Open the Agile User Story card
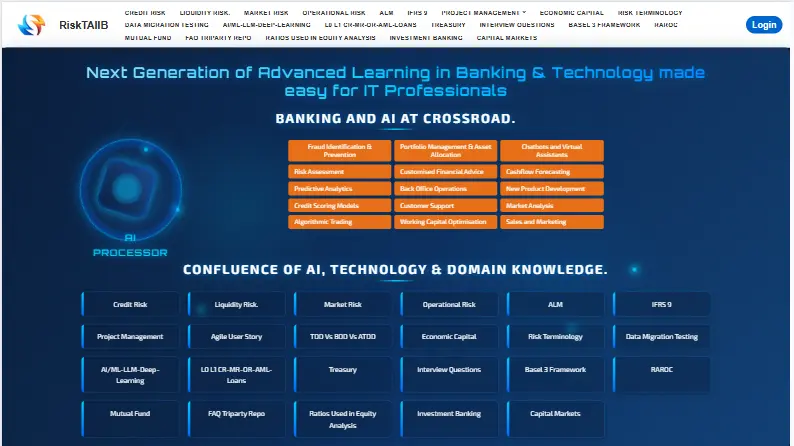This screenshot has width=794, height=446. coord(236,337)
